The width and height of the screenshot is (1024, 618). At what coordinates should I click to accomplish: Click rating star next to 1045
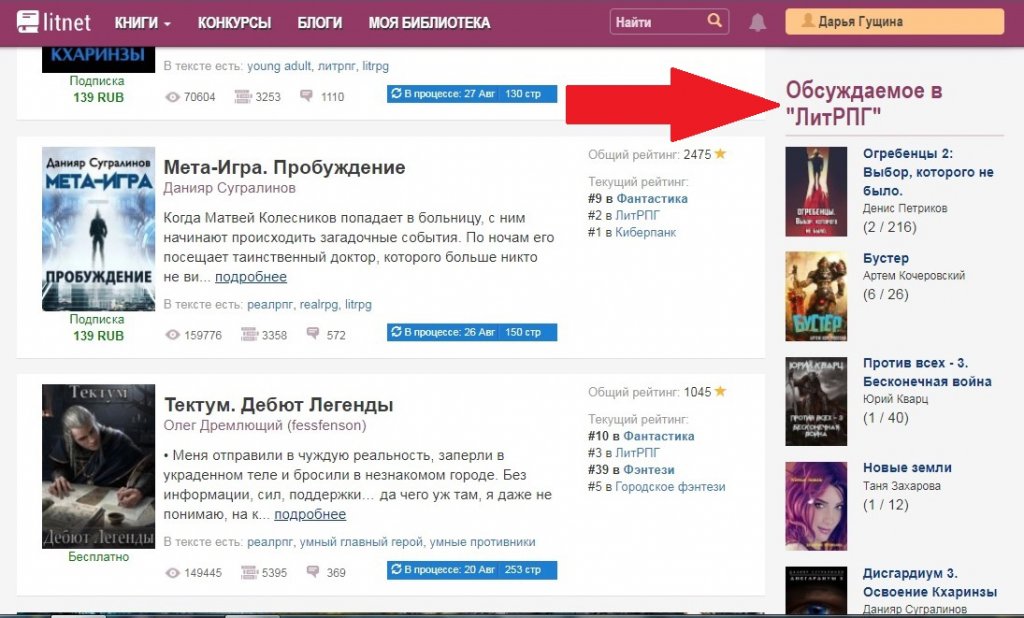[720, 391]
